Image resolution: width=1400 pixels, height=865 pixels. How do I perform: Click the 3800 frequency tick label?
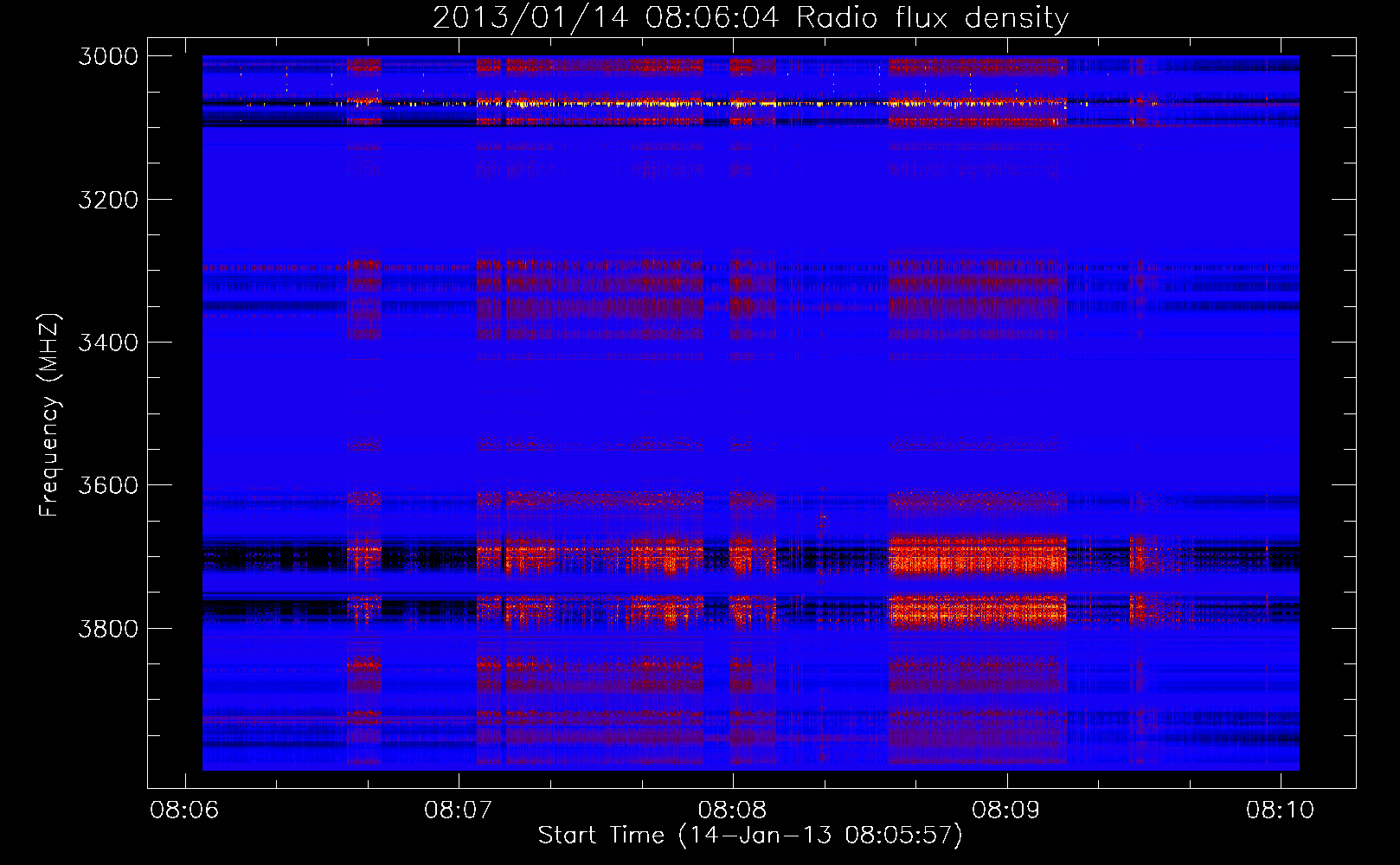point(108,629)
